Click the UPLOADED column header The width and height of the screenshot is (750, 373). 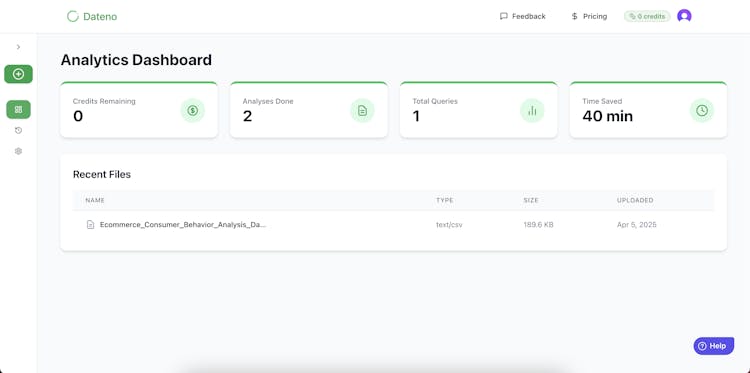tap(635, 200)
